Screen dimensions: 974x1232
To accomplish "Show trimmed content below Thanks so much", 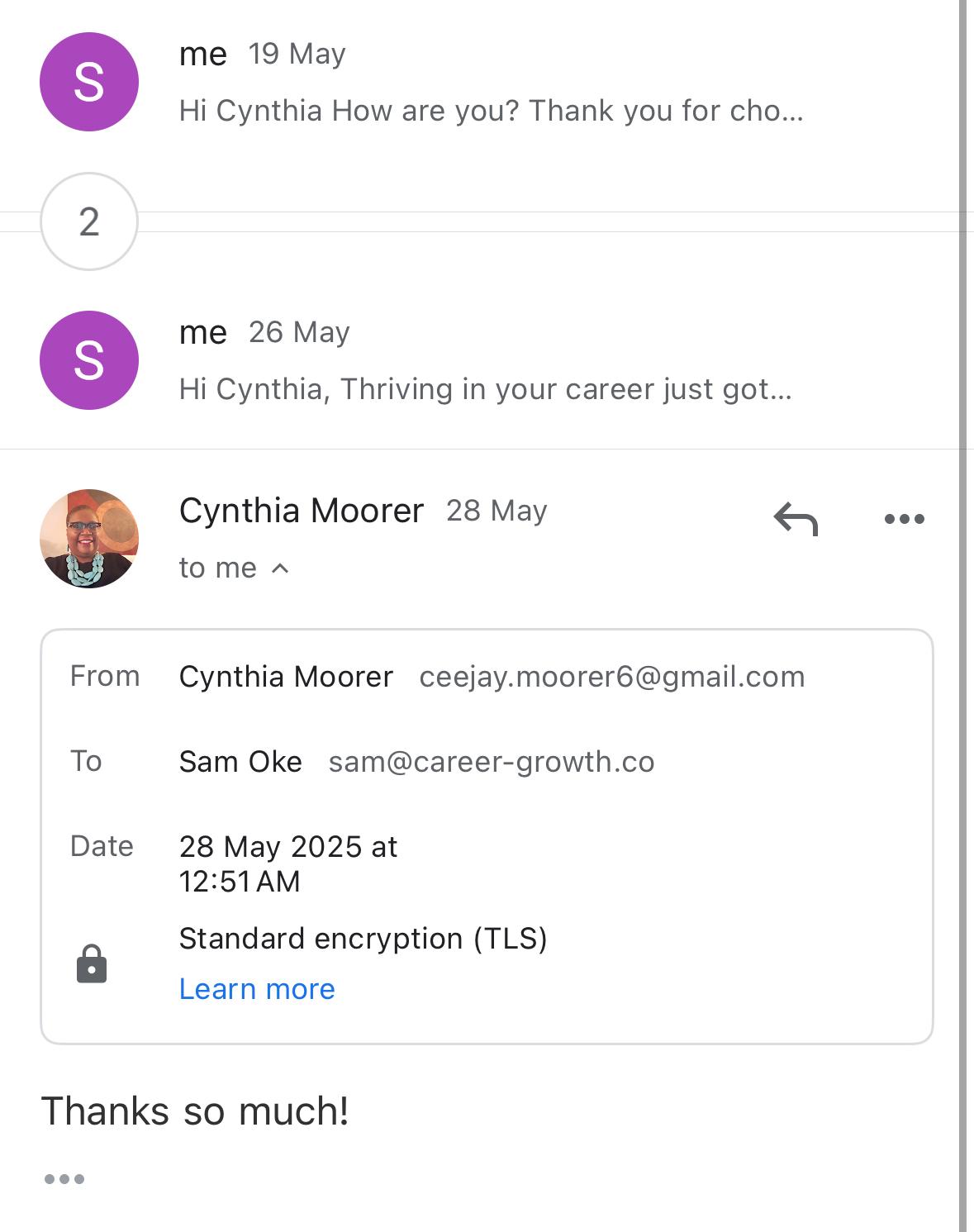I will [x=64, y=1179].
